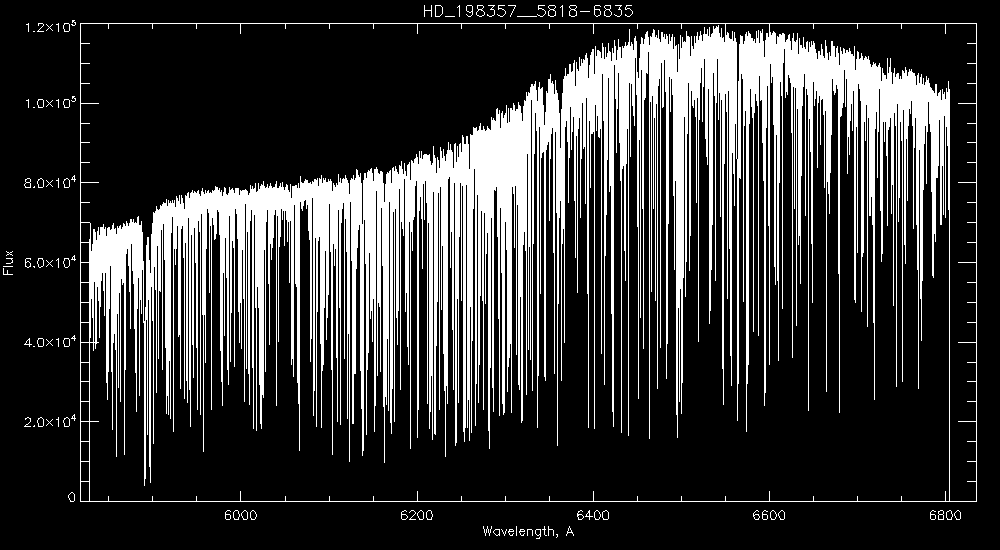Viewport: 1000px width, 550px height.
Task: Click the 8.0×10^4 y-axis tick label
Action: coord(50,184)
